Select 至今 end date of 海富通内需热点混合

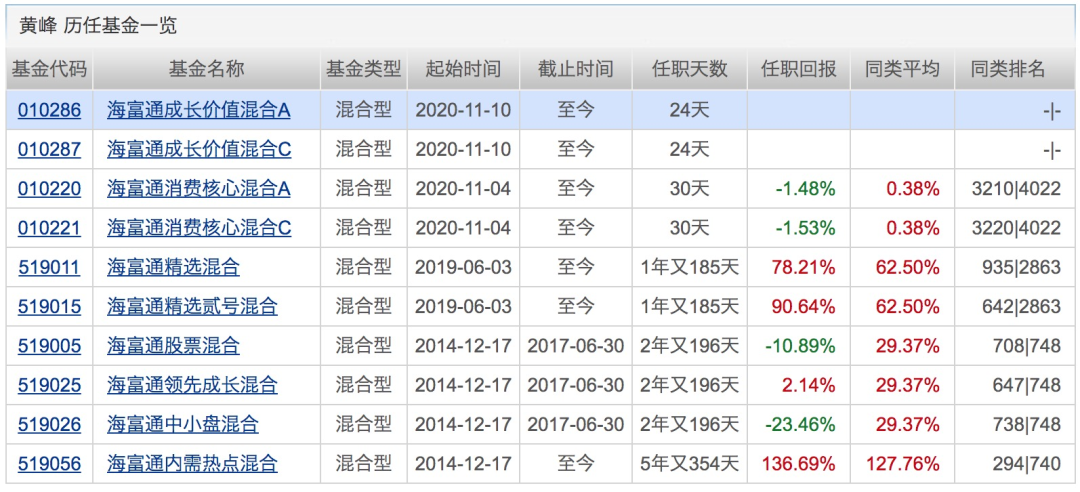(576, 464)
